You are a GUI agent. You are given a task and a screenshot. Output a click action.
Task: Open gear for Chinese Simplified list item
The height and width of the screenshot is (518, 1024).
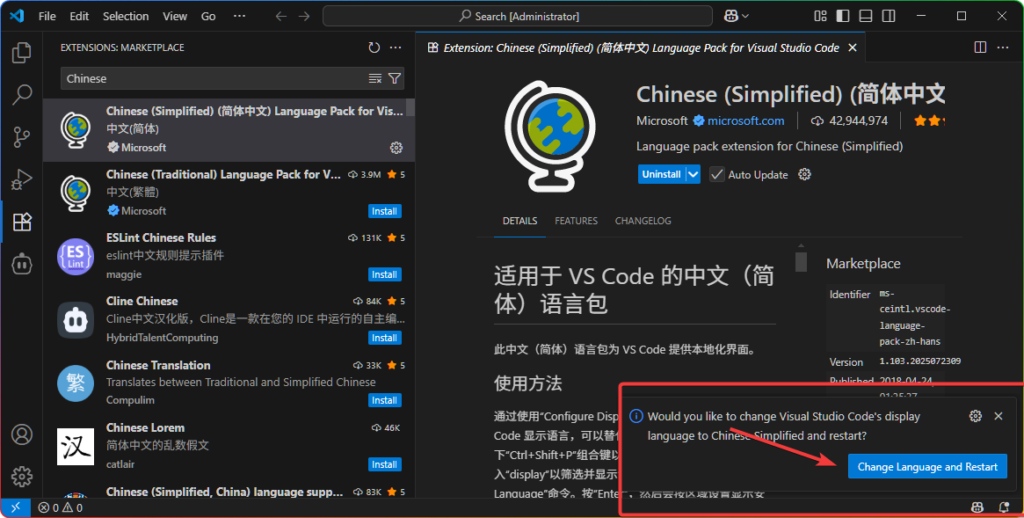[396, 148]
